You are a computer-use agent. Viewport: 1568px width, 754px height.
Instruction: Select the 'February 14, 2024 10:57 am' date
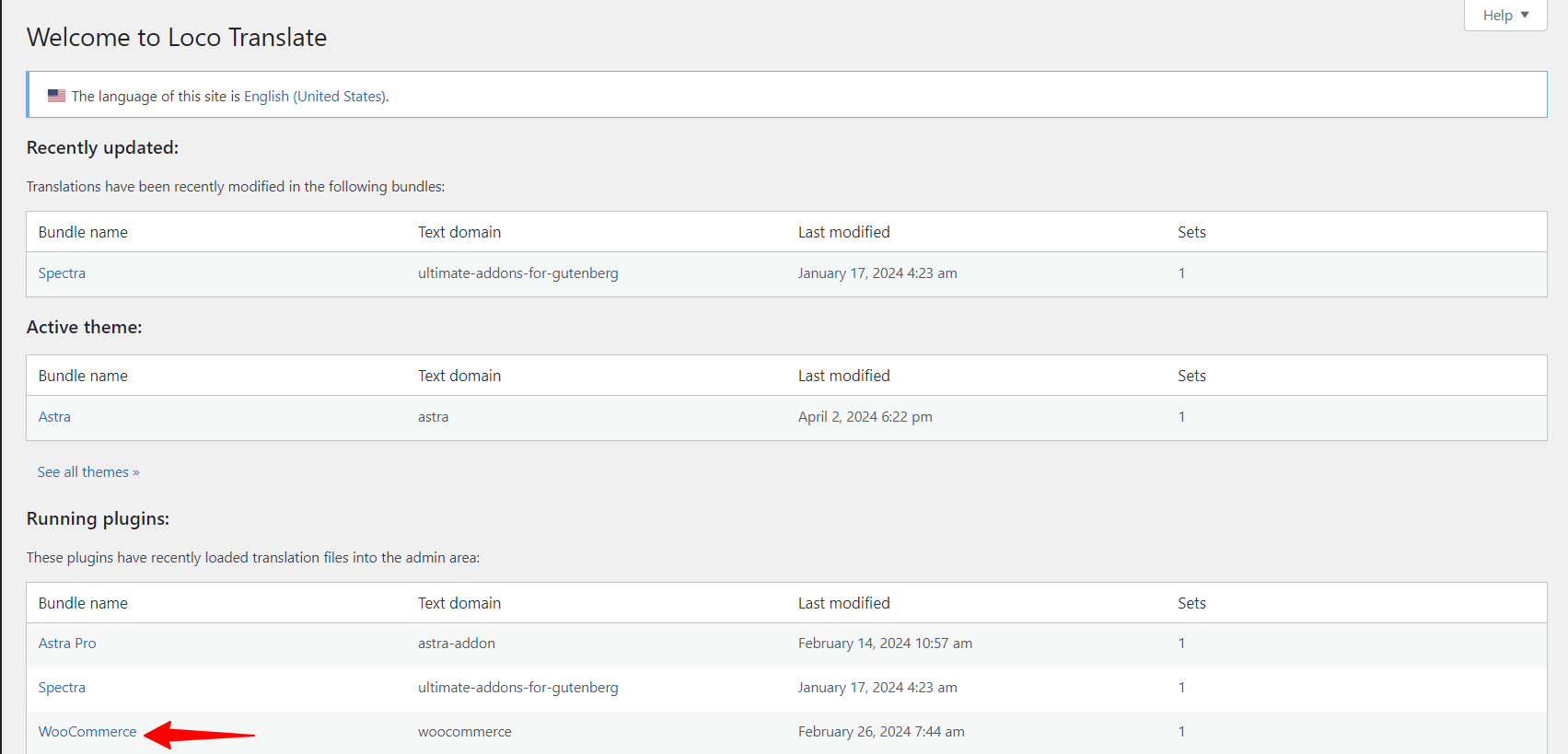(885, 644)
